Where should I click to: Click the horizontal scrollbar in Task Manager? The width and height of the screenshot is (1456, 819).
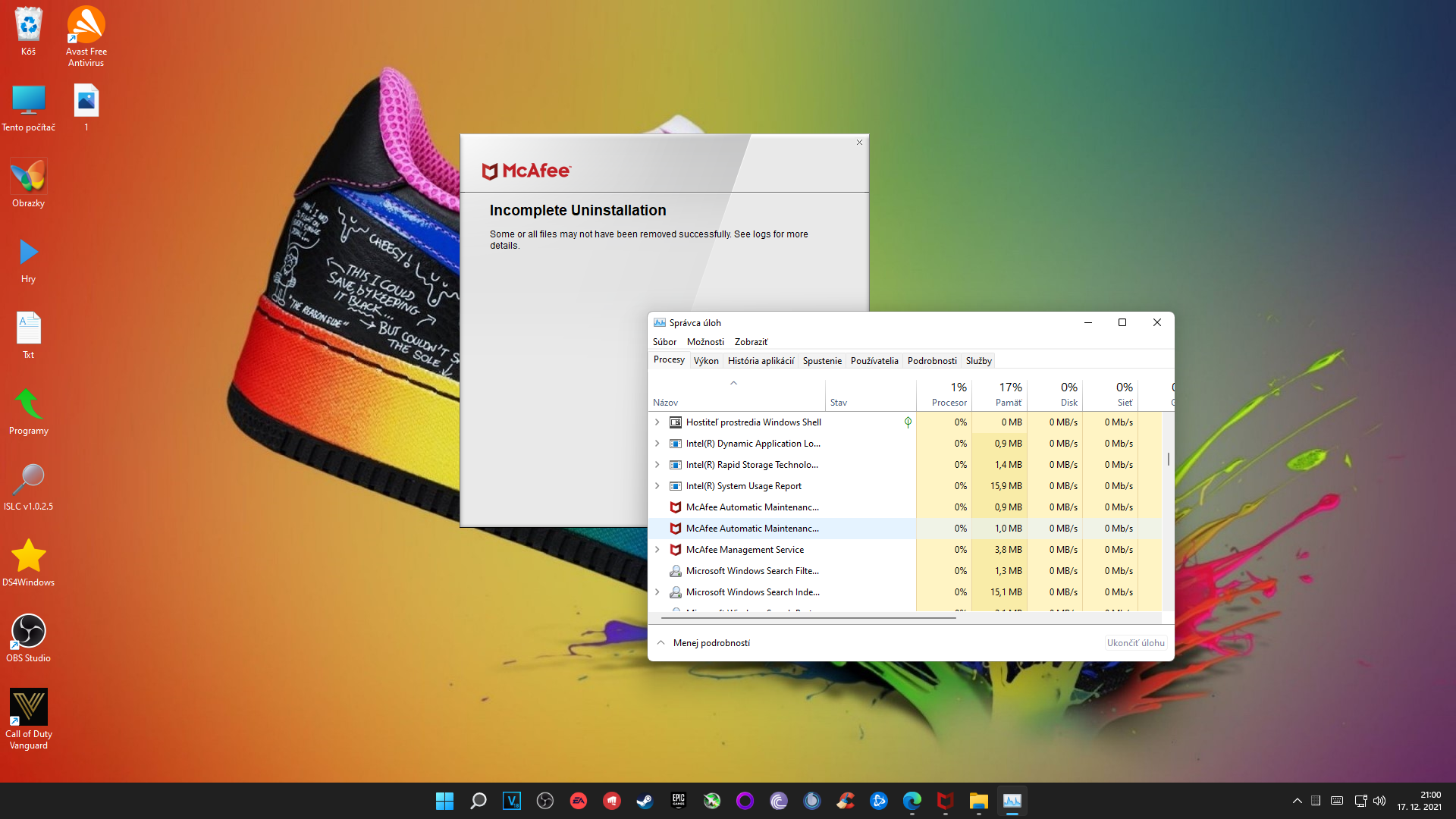(x=808, y=618)
